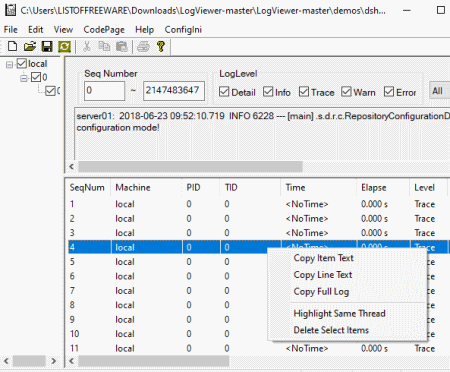Collapse the local tree node

click(x=9, y=64)
